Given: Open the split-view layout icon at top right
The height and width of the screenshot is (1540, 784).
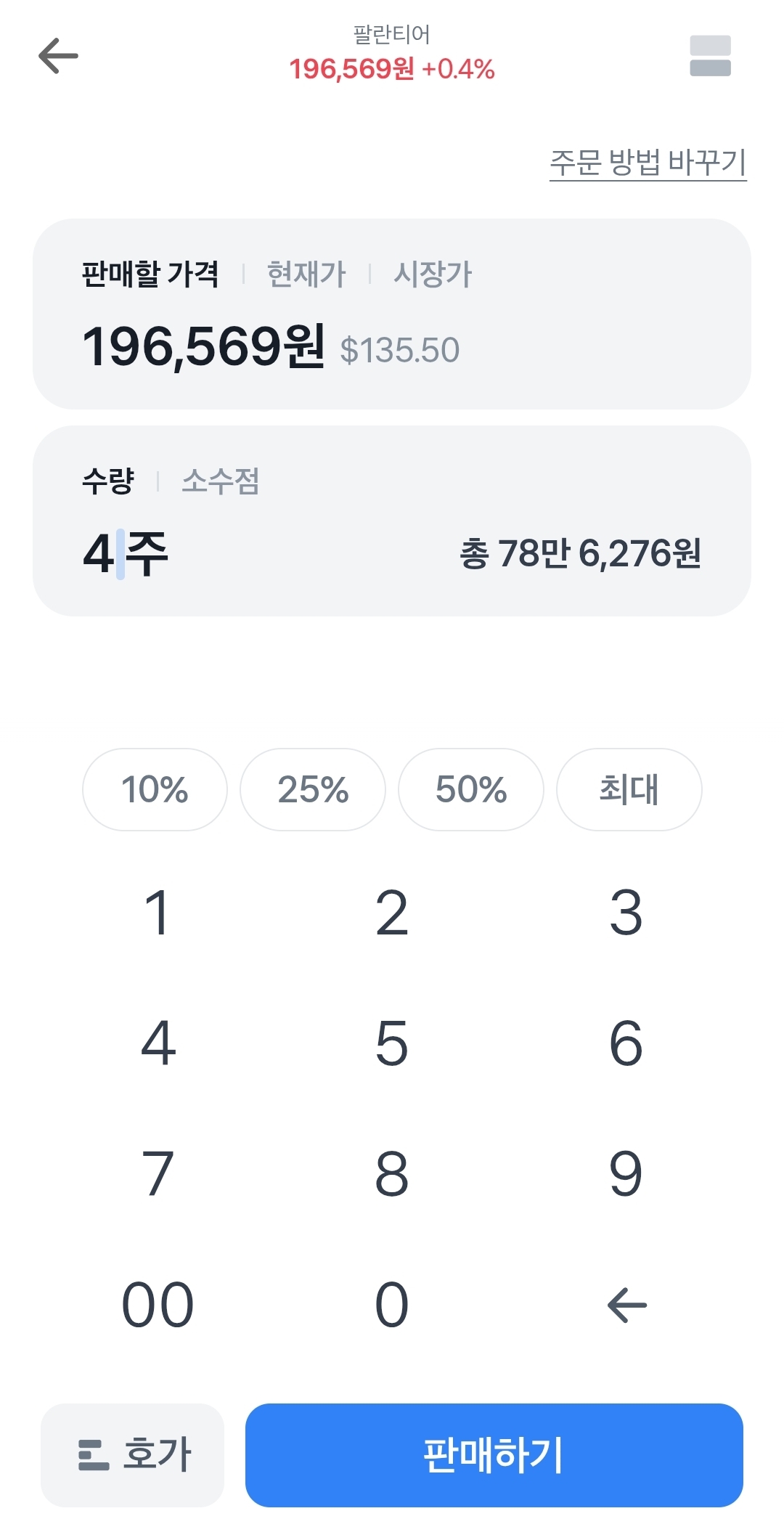Looking at the screenshot, I should (x=710, y=56).
